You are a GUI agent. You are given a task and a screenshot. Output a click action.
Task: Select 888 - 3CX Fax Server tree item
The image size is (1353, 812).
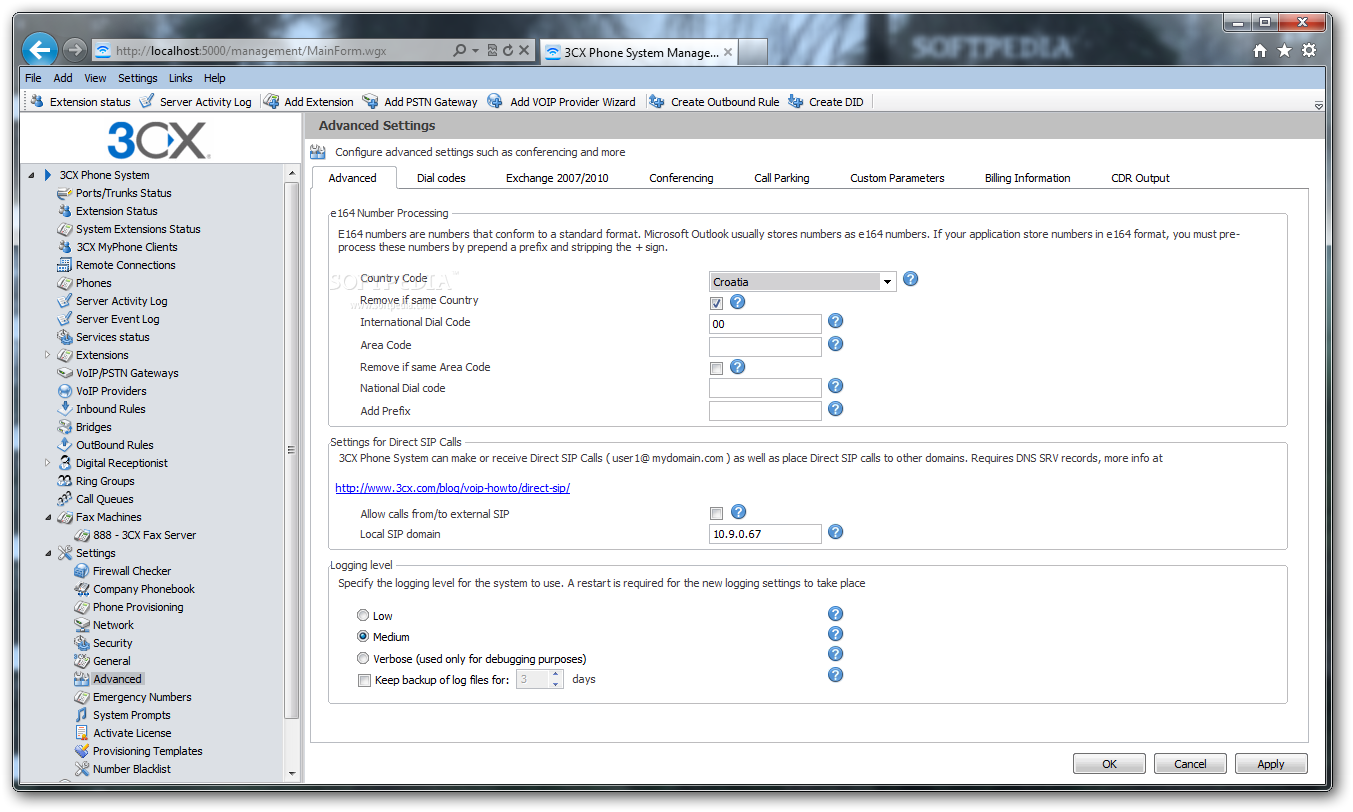(144, 535)
